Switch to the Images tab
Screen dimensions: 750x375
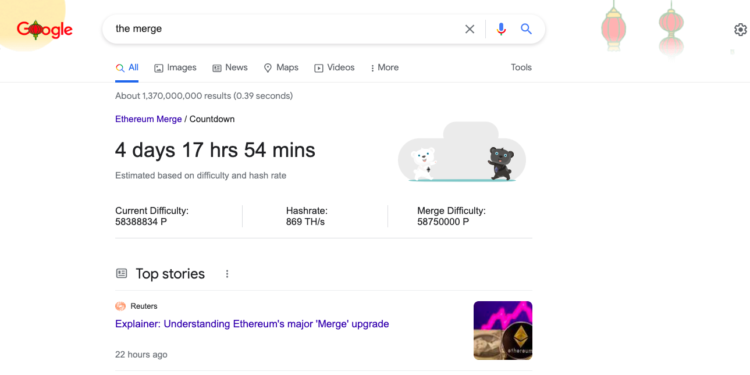(175, 67)
